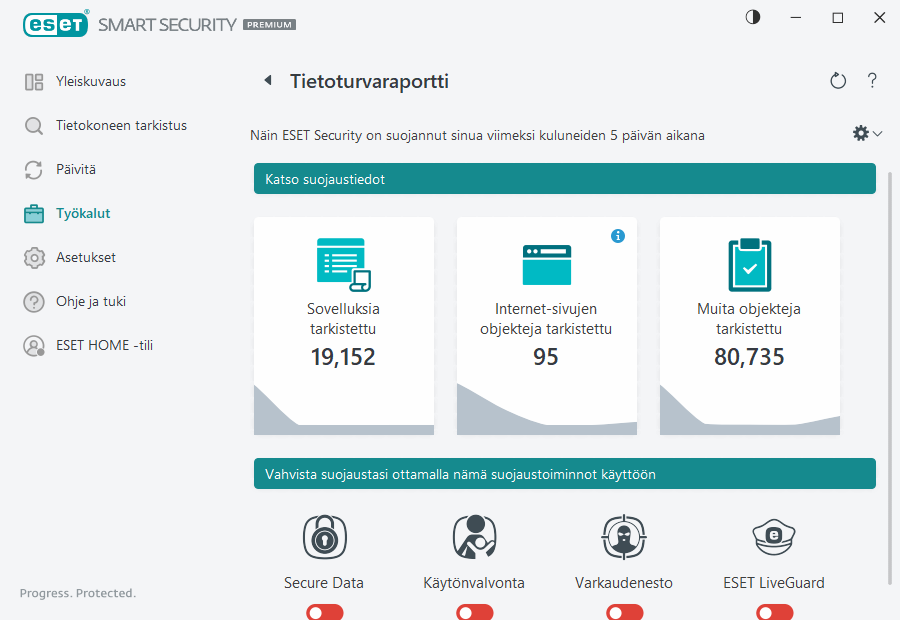Go back using the arrow near Tietoturvaportti
This screenshot has width=900, height=620.
tap(266, 78)
